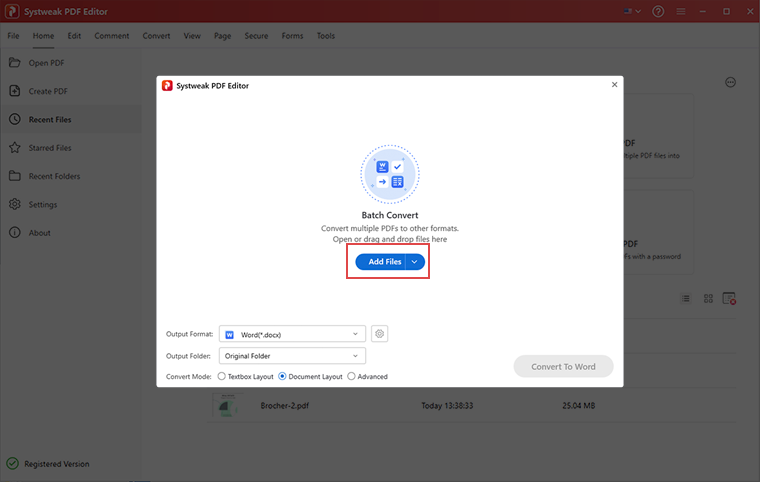Open the language flag dropdown in title bar

point(632,11)
